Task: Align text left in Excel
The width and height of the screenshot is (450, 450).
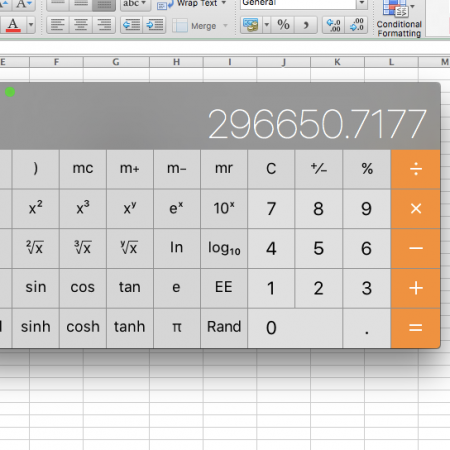Action: [58, 25]
